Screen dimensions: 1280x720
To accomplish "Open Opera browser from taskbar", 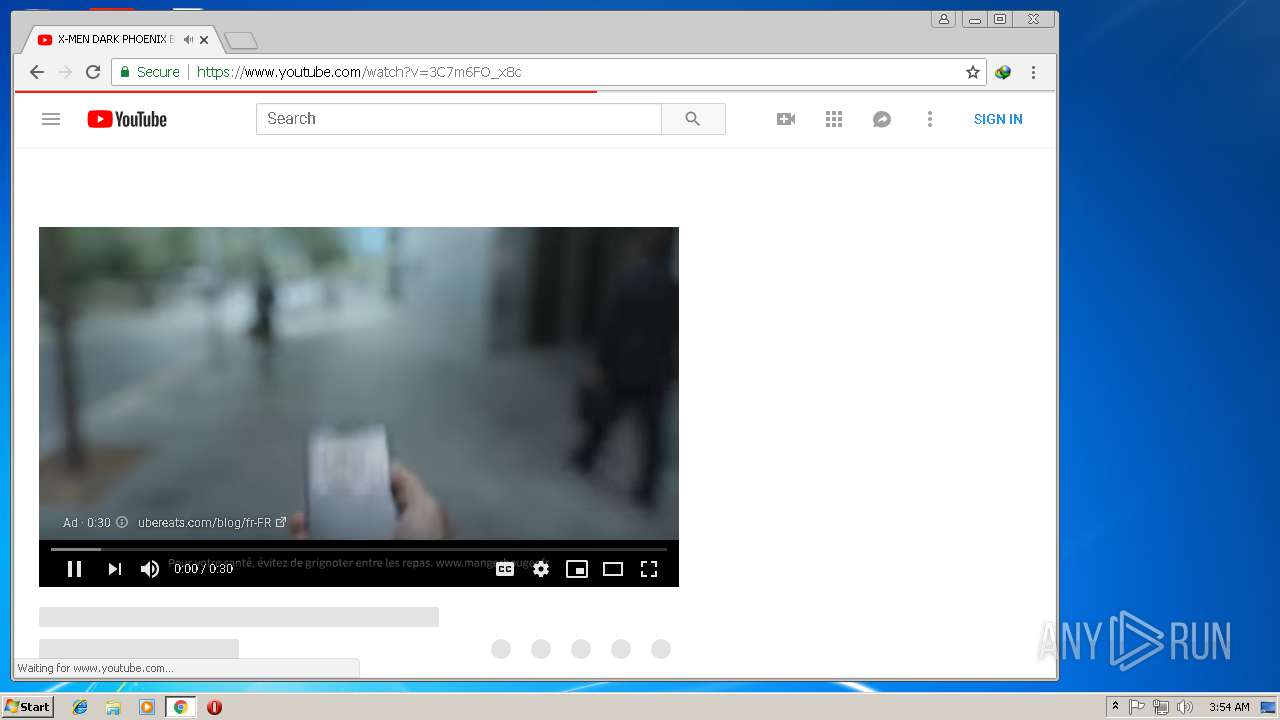I will [214, 707].
